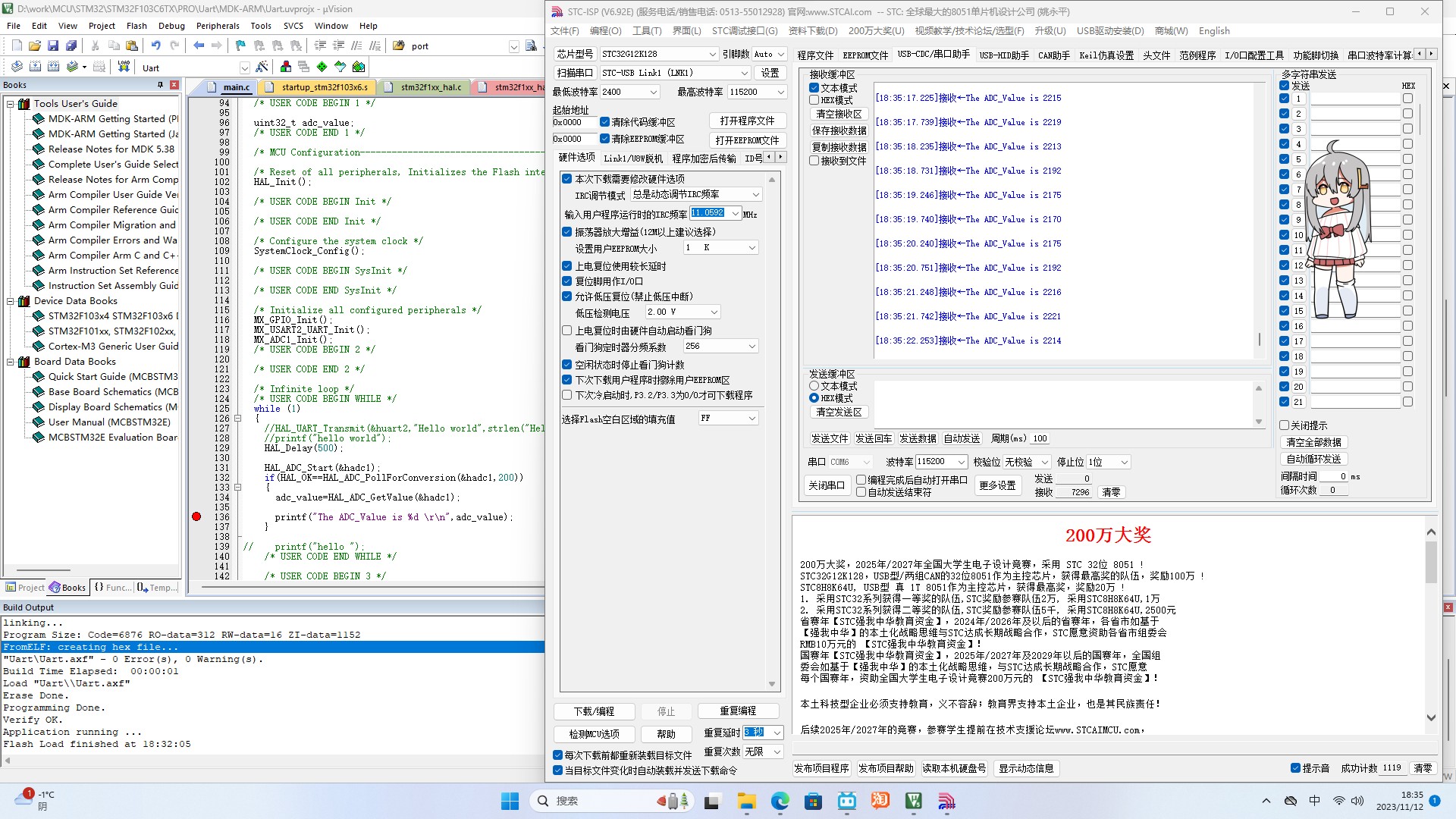Enable 接收到文件 checkbox
Screen dimensions: 1456x819
(x=814, y=161)
